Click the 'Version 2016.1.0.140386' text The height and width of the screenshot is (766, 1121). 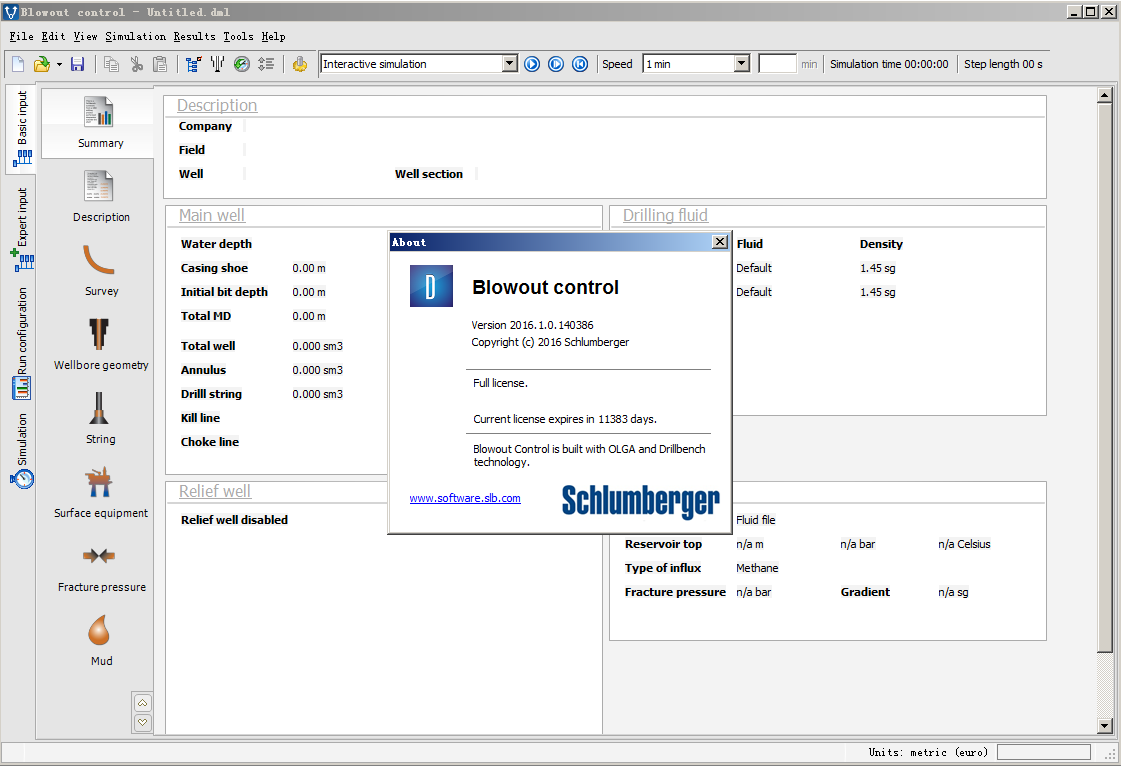532,325
